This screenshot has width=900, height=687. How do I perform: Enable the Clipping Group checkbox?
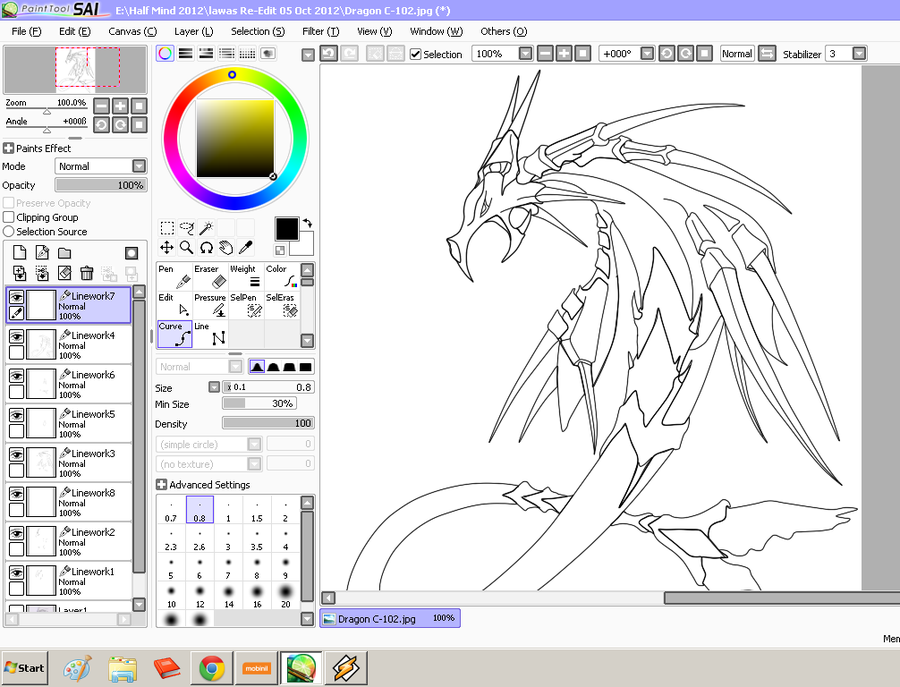click(9, 217)
